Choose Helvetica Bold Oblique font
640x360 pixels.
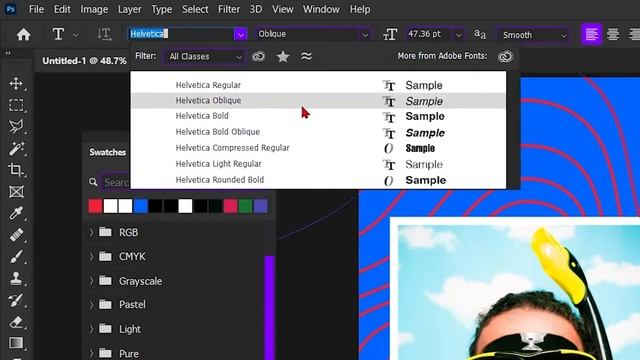(318, 132)
